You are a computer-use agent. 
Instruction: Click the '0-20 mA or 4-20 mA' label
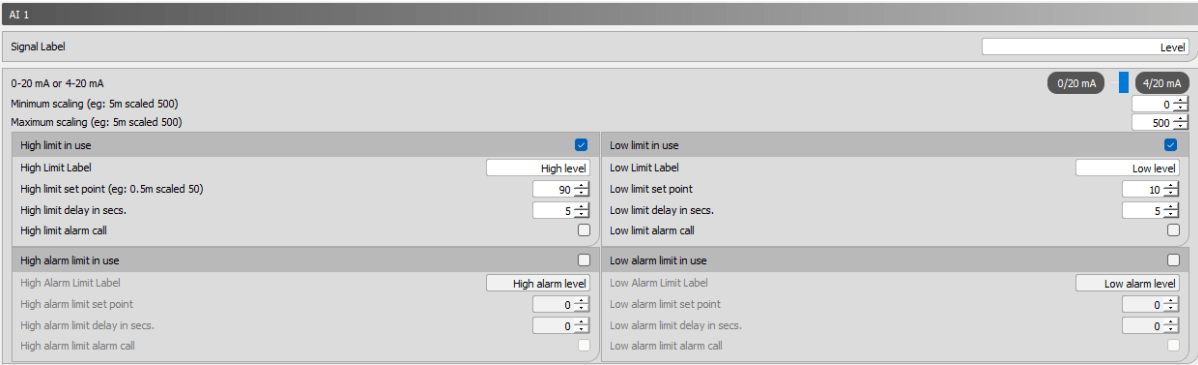click(x=57, y=83)
